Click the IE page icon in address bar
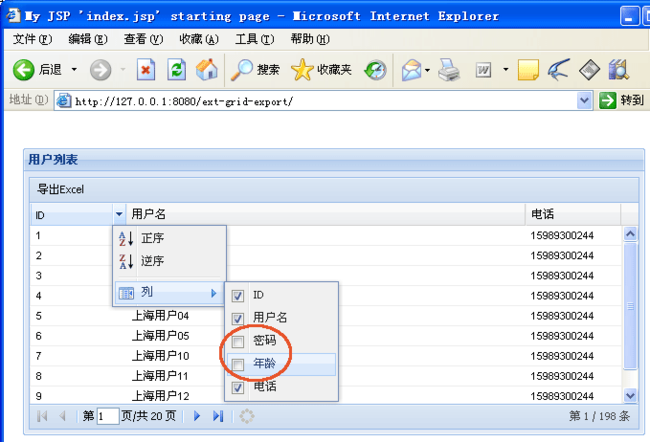The width and height of the screenshot is (650, 442). pos(63,101)
